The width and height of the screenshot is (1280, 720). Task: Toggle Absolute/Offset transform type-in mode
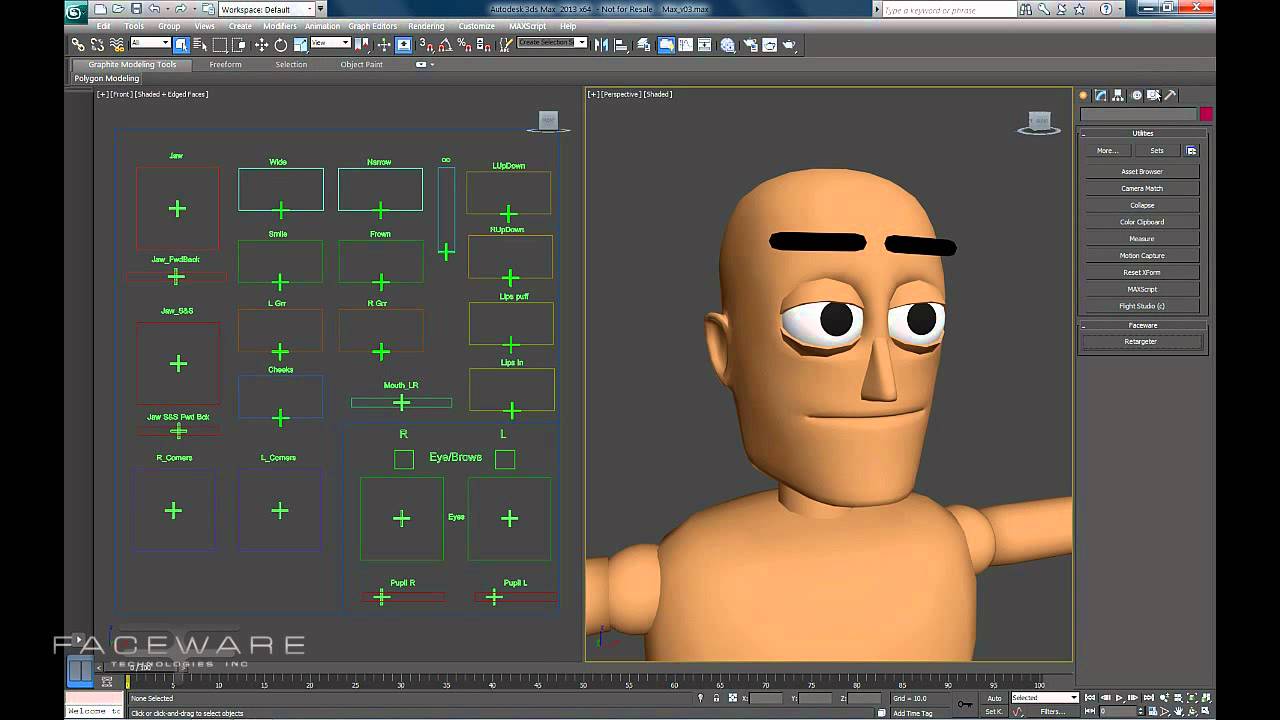[x=733, y=698]
